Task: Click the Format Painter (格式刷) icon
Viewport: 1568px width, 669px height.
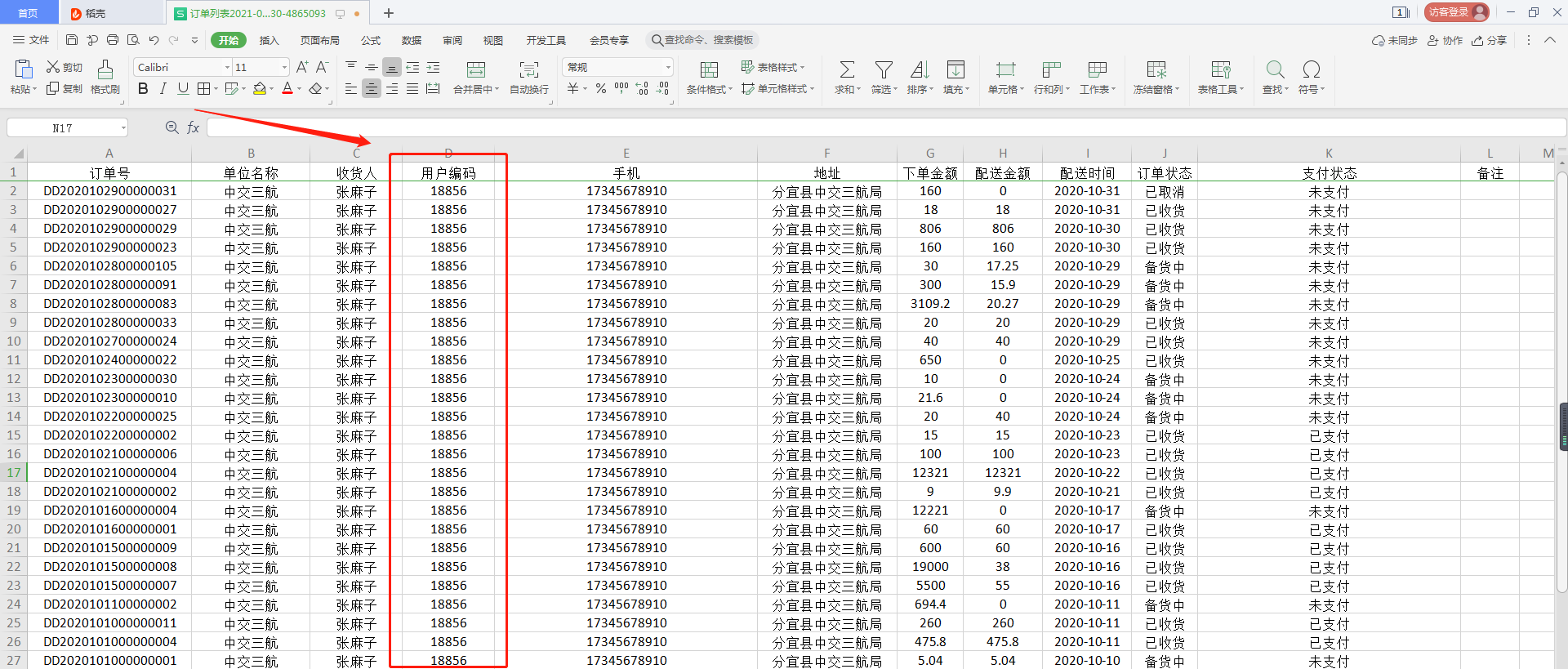Action: (105, 70)
